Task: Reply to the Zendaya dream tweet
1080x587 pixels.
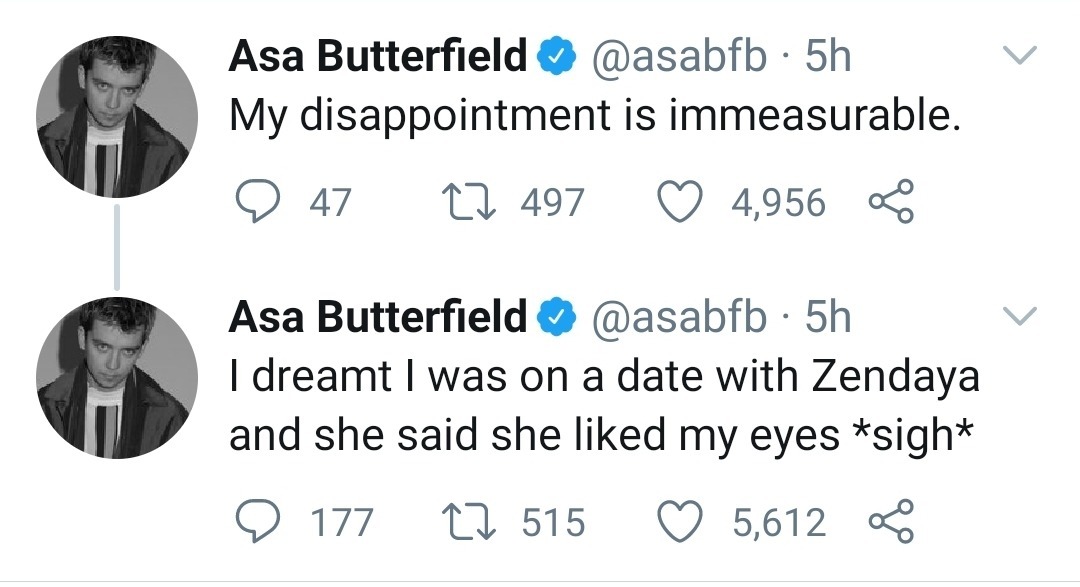Action: click(x=258, y=521)
